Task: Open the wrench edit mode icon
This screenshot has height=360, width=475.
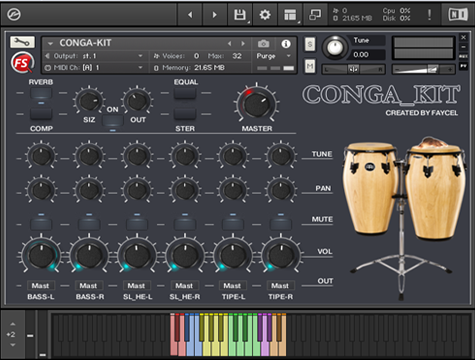Action: pyautogui.click(x=22, y=42)
